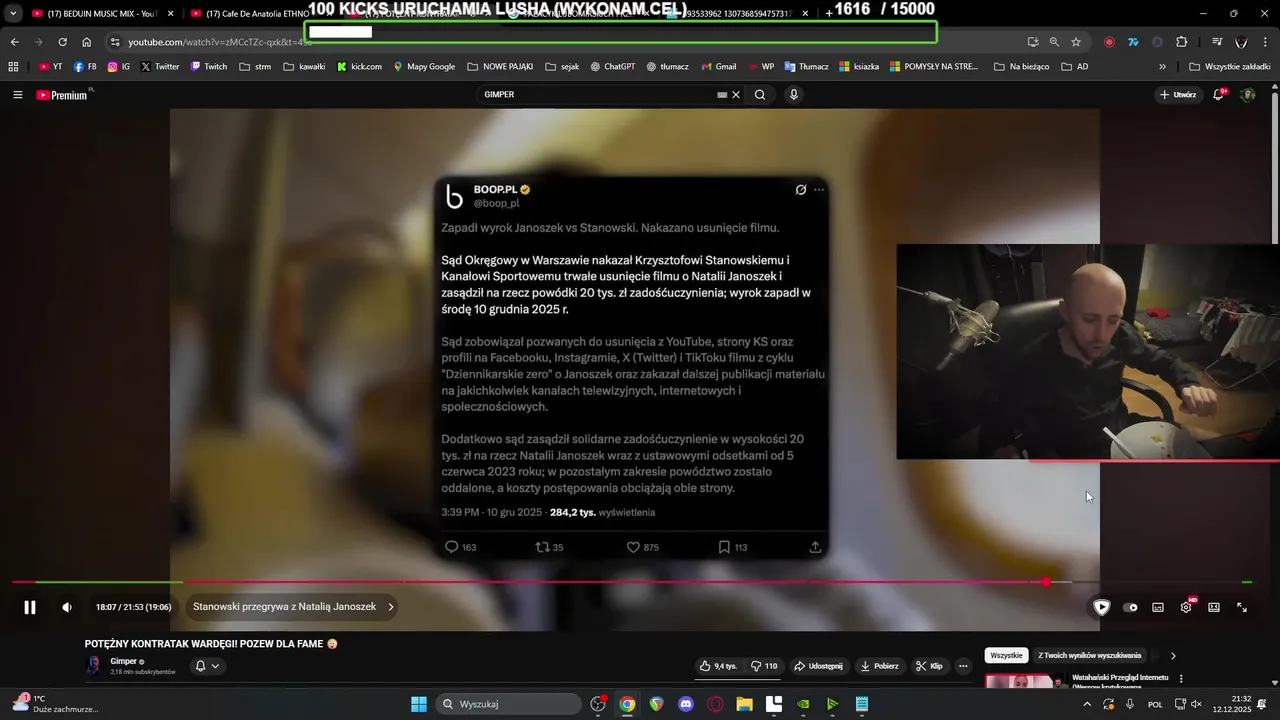Select the 'Wszystkie' filter chip

(x=1006, y=656)
